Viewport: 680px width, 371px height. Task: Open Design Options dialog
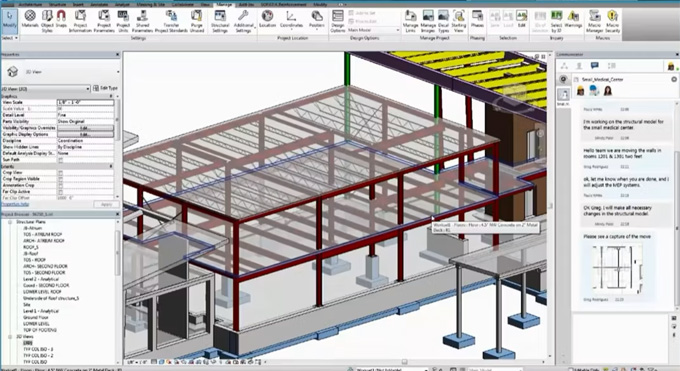(x=337, y=21)
